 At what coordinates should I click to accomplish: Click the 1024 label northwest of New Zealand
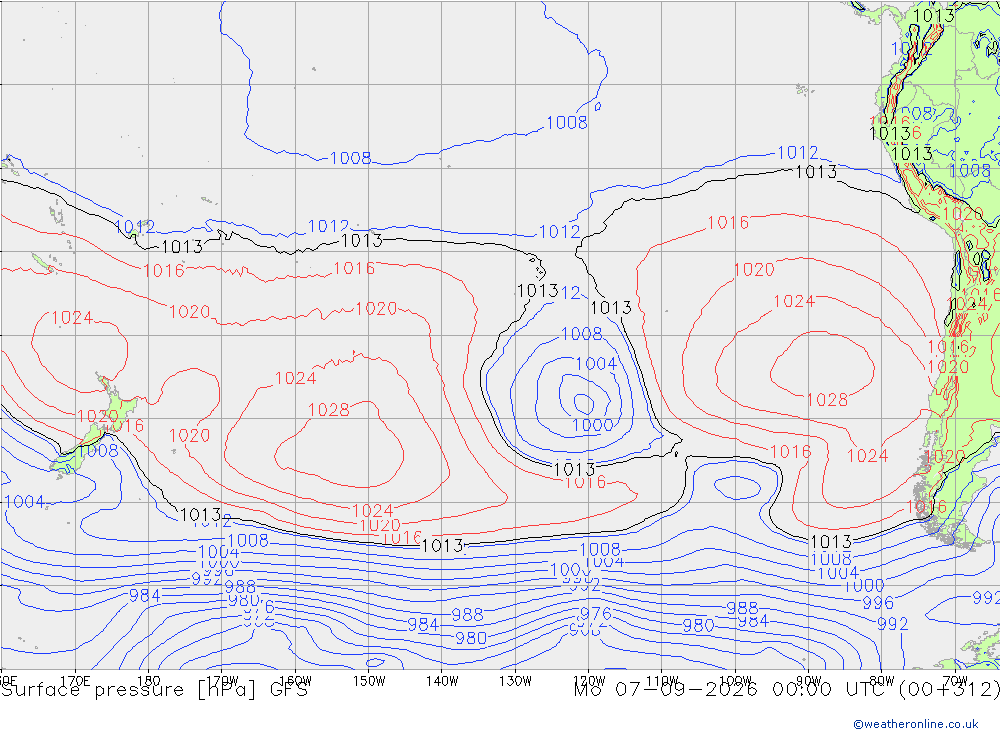(72, 318)
